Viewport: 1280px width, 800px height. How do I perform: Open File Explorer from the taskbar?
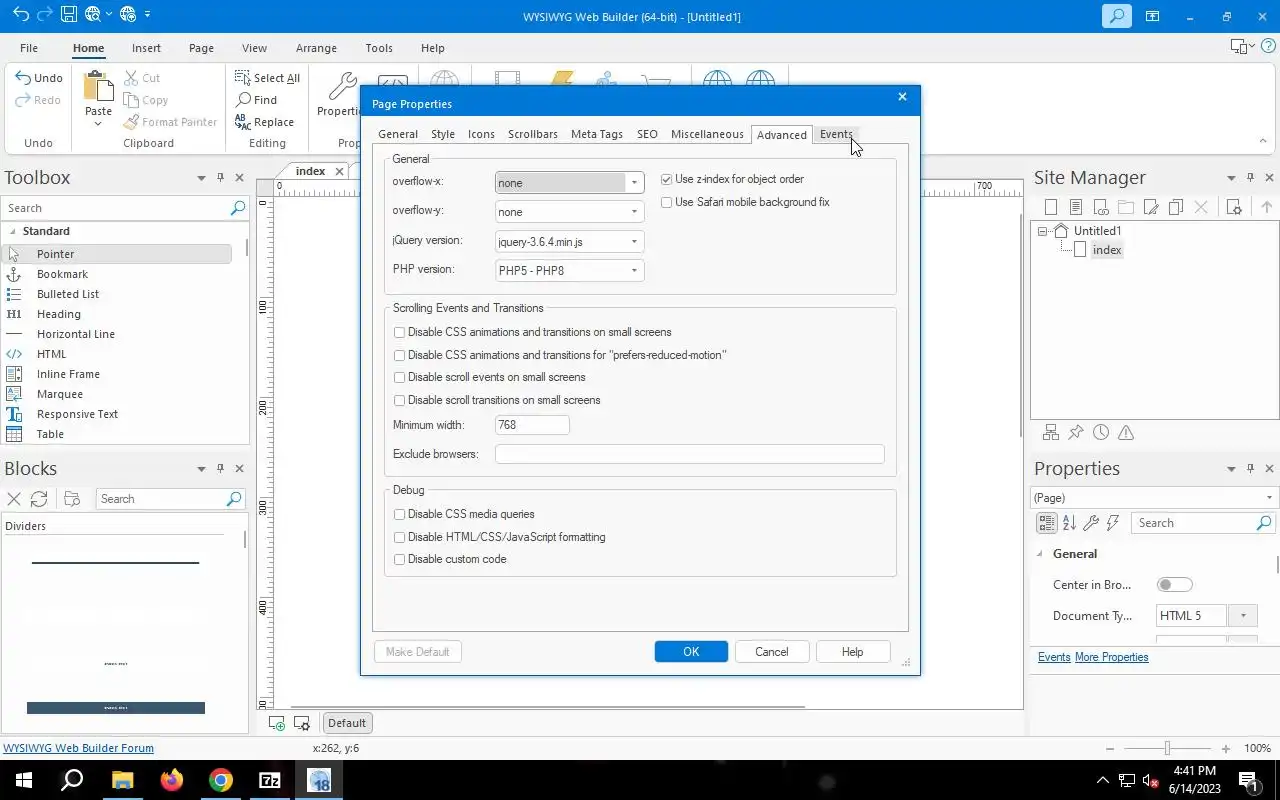(122, 781)
